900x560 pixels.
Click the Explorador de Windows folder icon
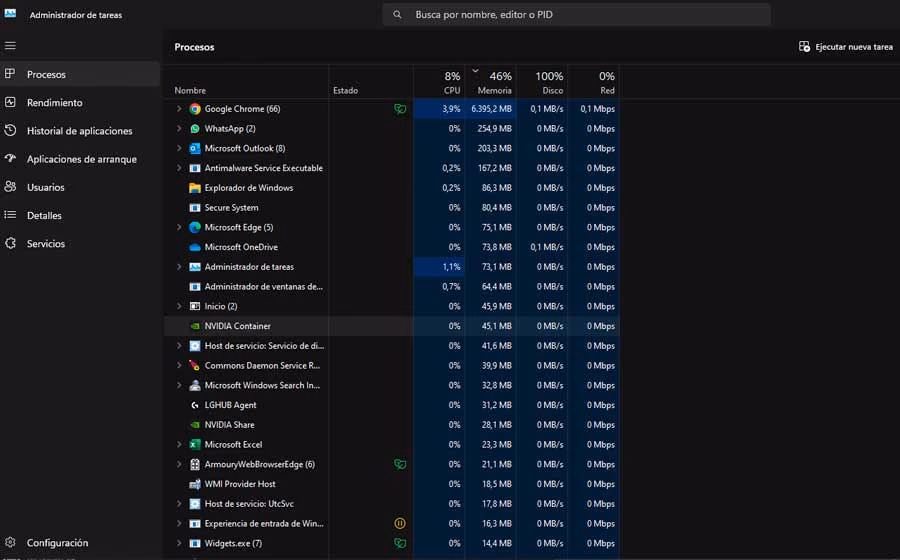tap(195, 188)
